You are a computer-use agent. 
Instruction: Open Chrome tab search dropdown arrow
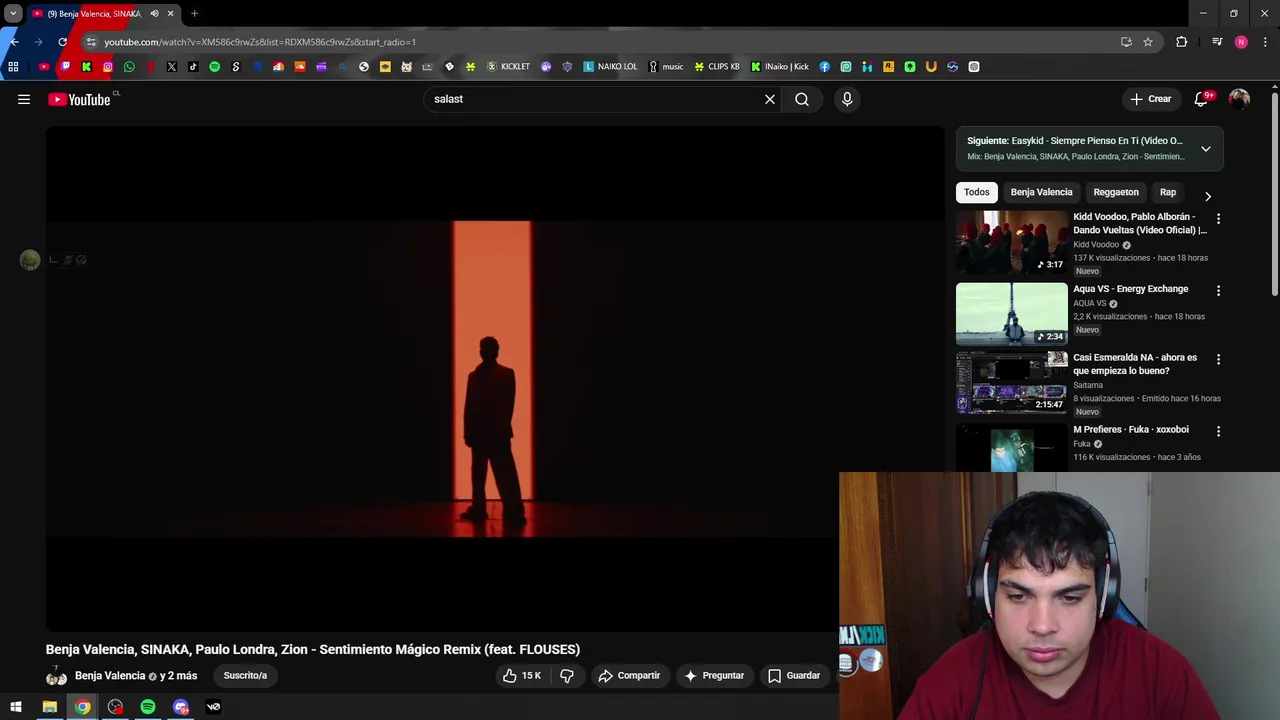tap(13, 14)
